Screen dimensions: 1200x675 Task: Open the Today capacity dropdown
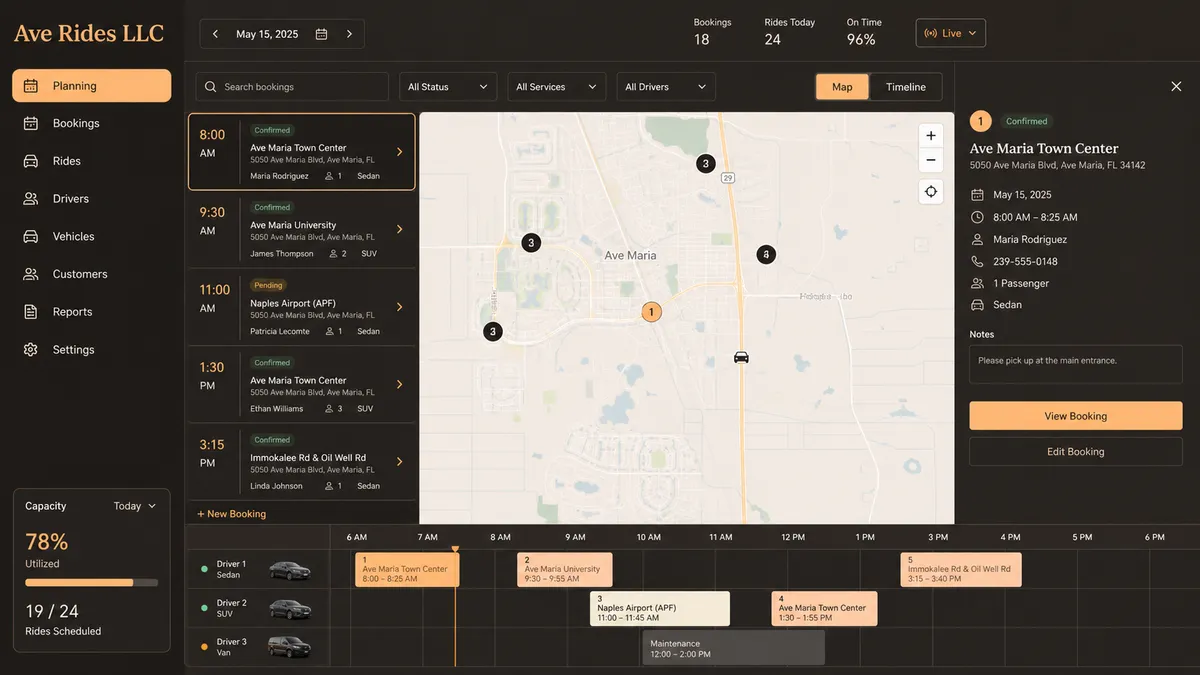click(x=135, y=506)
